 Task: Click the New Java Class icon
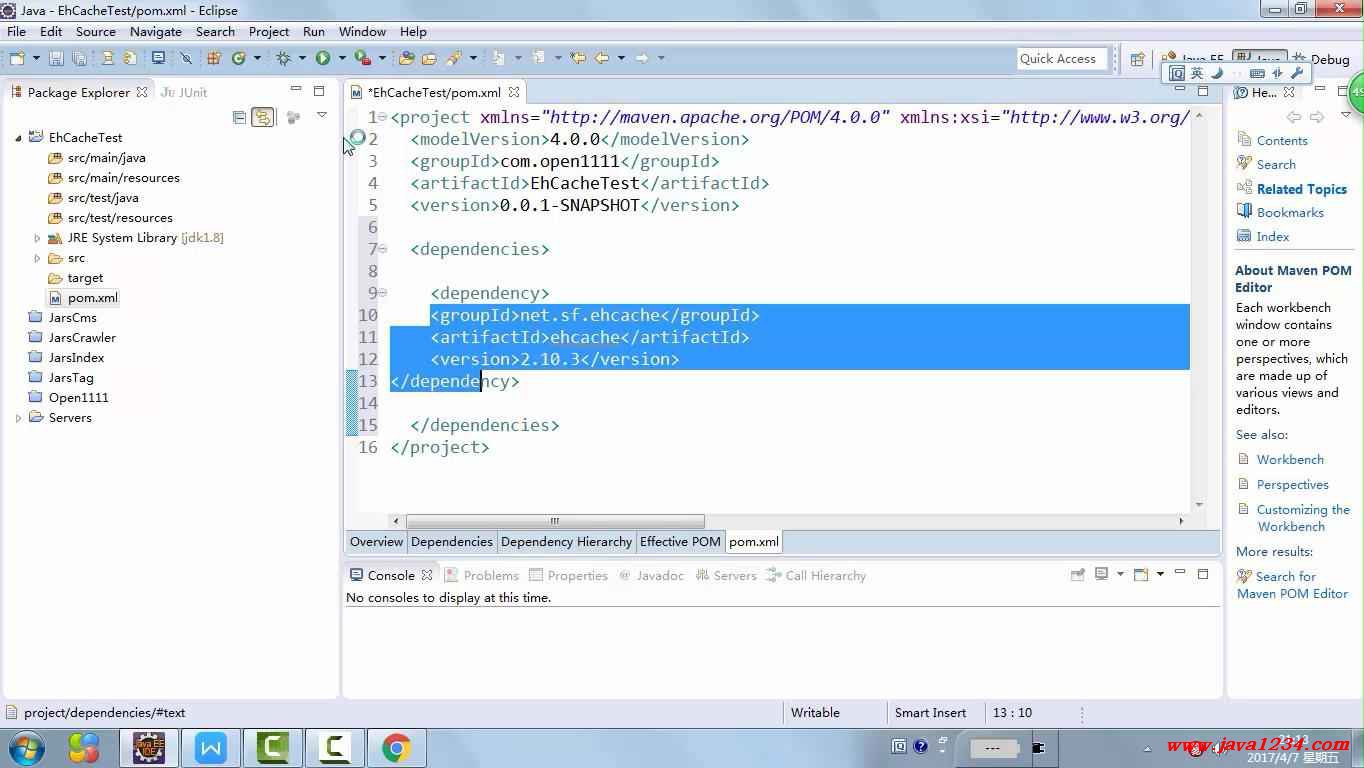point(239,58)
